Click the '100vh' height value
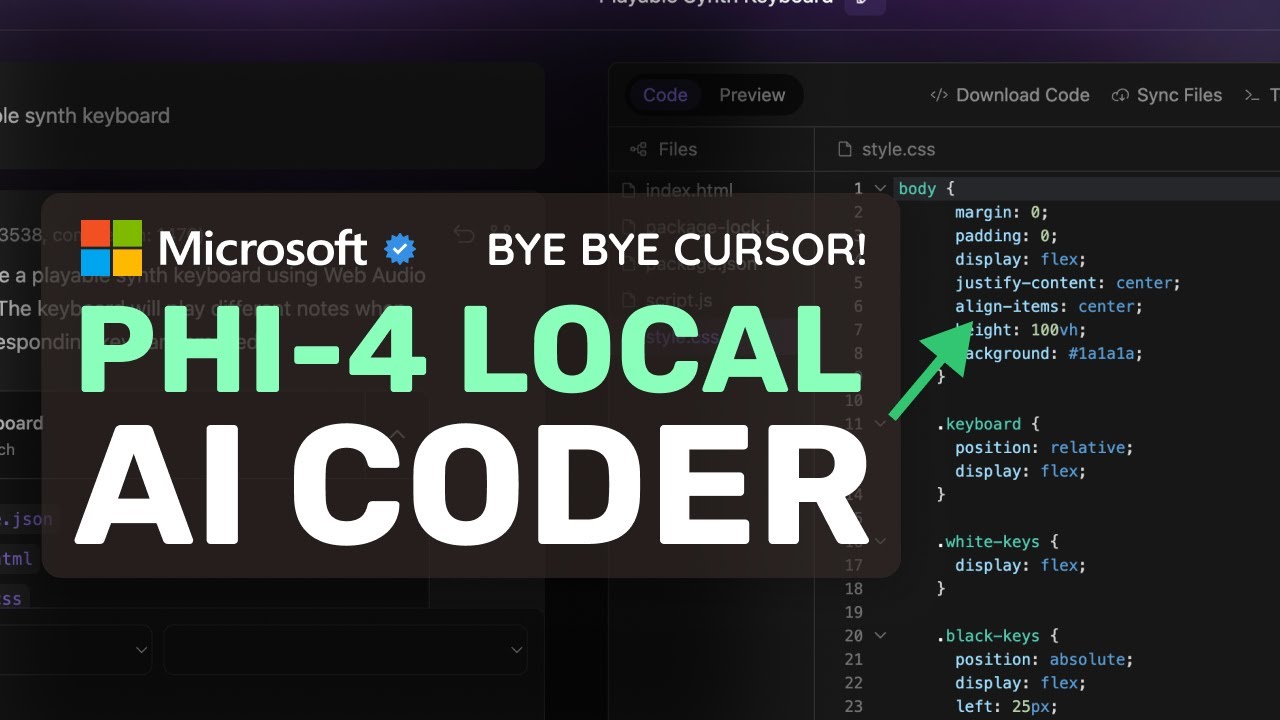Screen dimensions: 1280x720 1054,330
